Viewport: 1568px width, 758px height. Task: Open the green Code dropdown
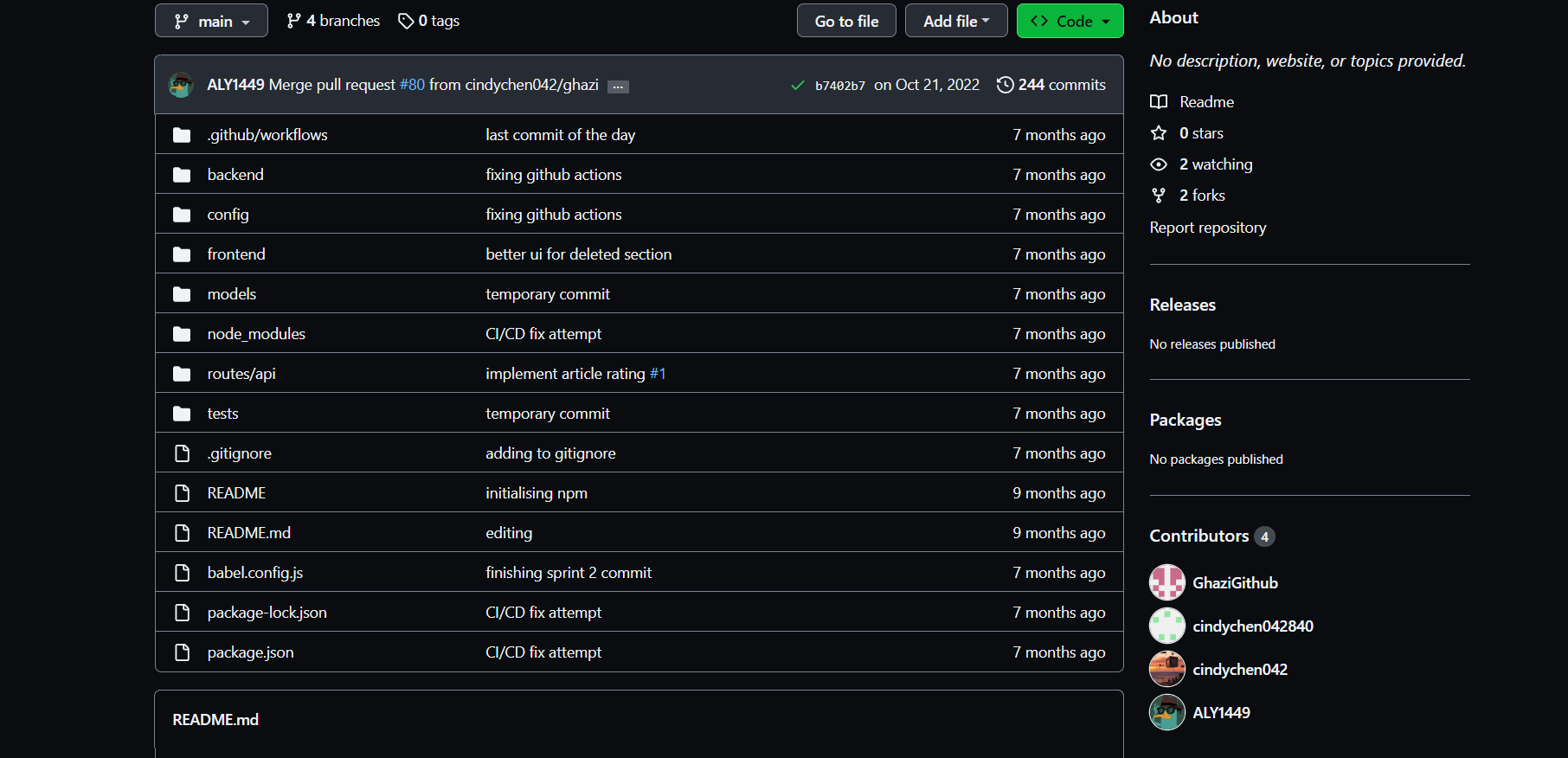click(1070, 21)
